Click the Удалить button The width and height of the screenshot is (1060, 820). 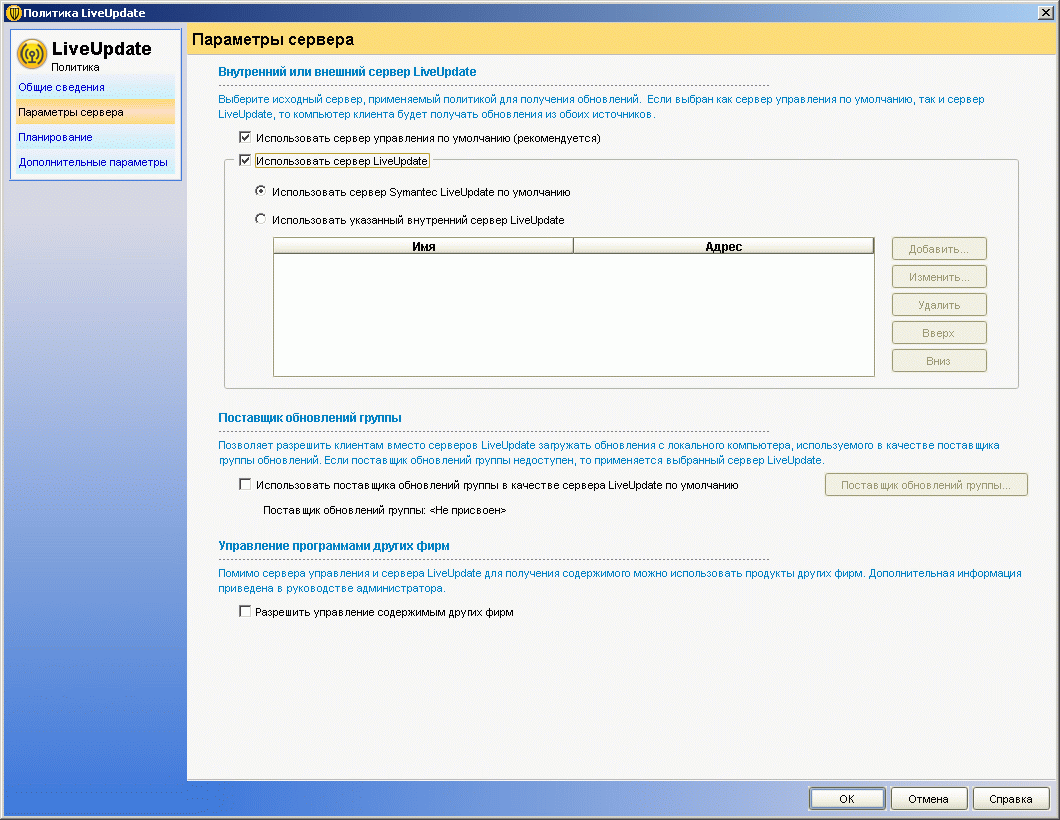pos(939,305)
